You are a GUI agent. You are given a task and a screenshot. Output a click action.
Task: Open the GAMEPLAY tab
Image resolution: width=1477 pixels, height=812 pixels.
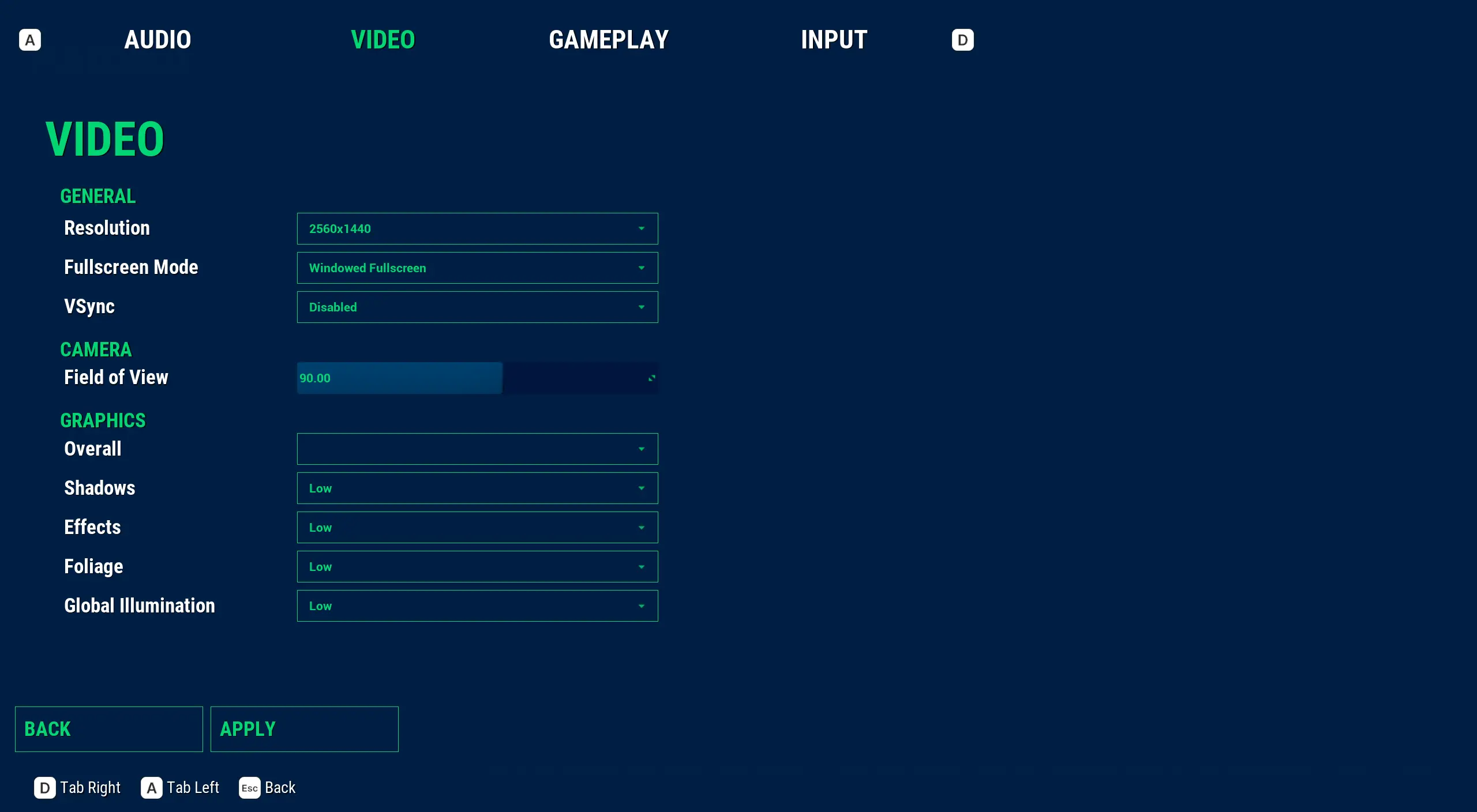tap(609, 40)
